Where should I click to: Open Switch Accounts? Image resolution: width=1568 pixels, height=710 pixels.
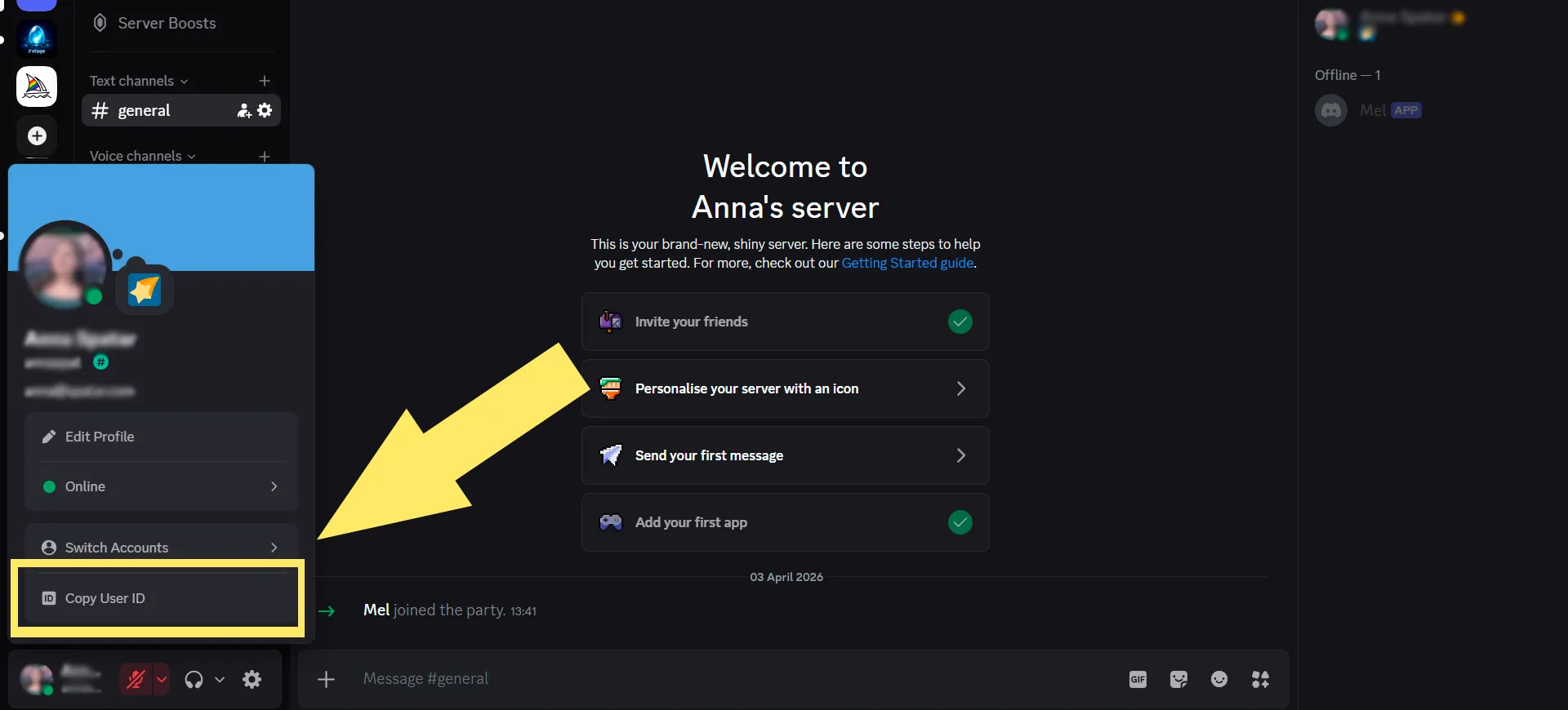(x=161, y=548)
